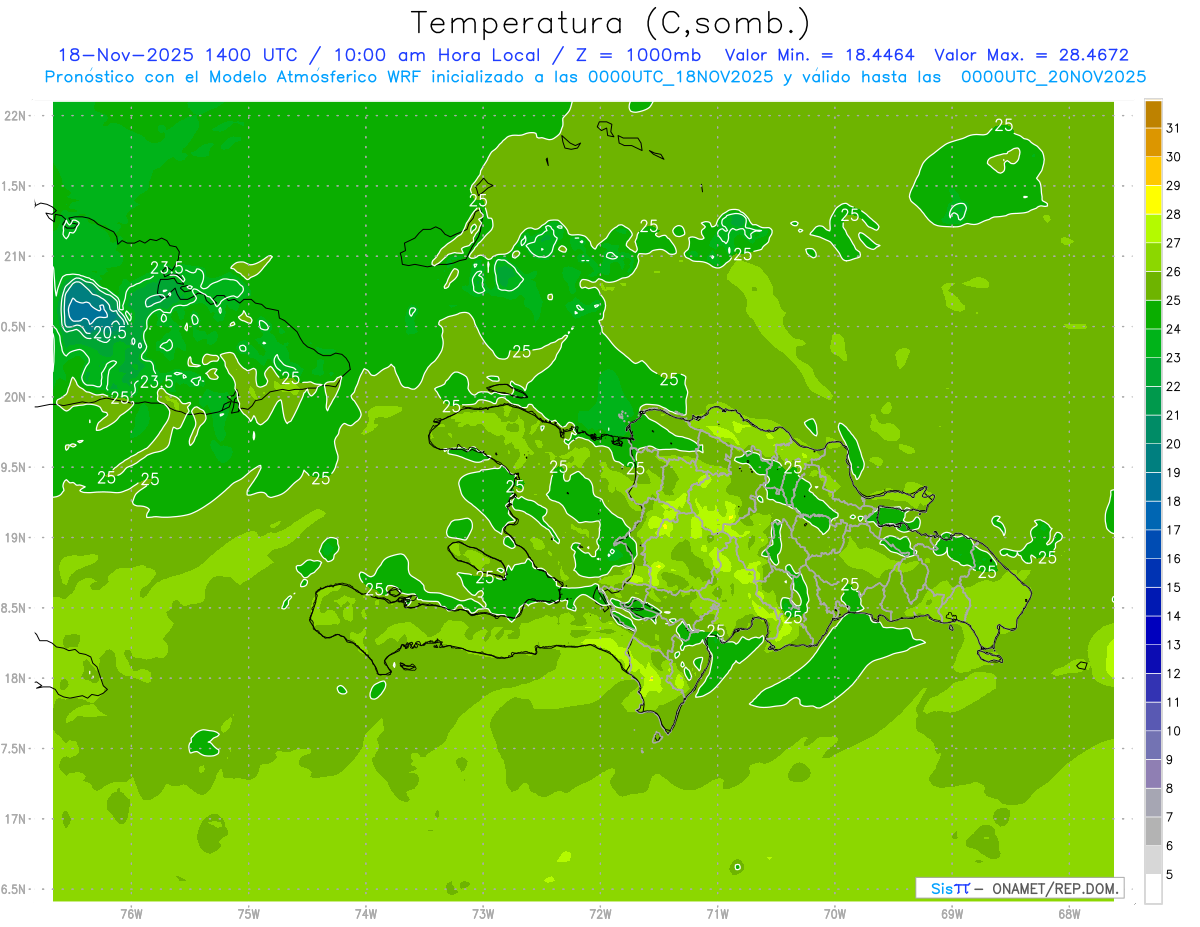
Task: Click the '75W' longitude axis label
Action: [x=249, y=914]
